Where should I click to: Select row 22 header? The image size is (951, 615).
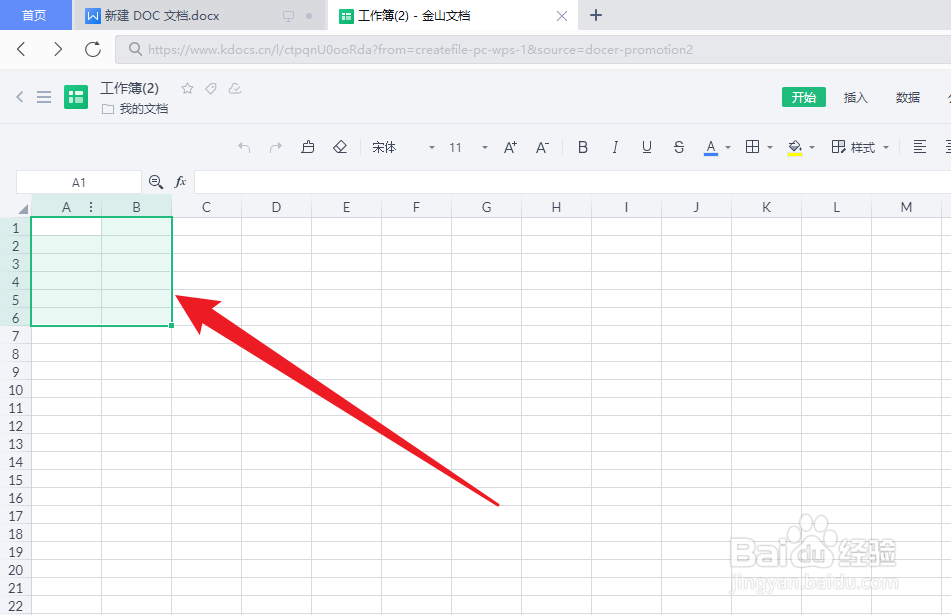(x=16, y=606)
